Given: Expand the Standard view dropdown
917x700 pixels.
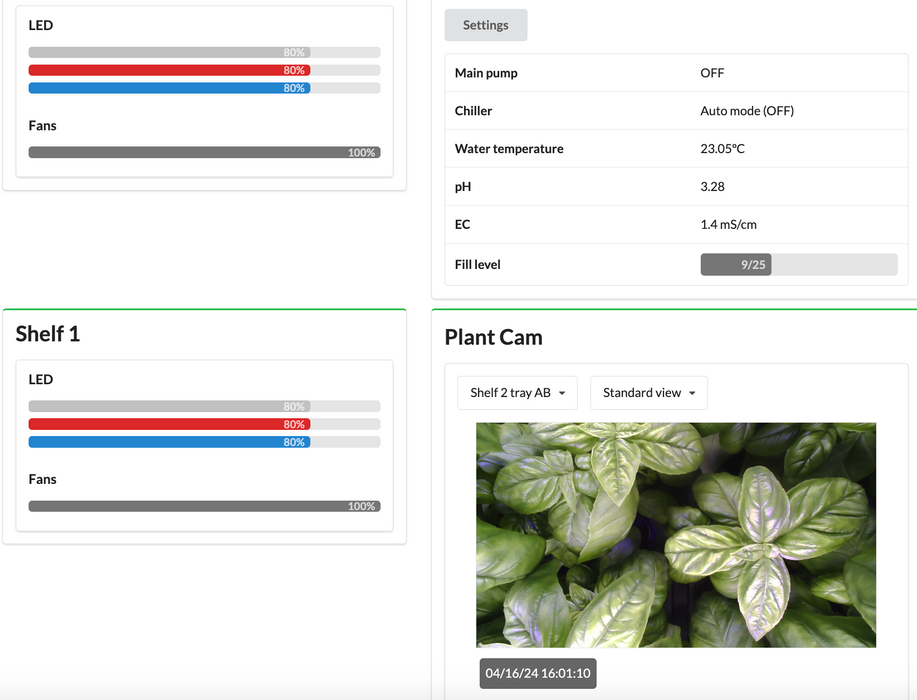Looking at the screenshot, I should (648, 393).
